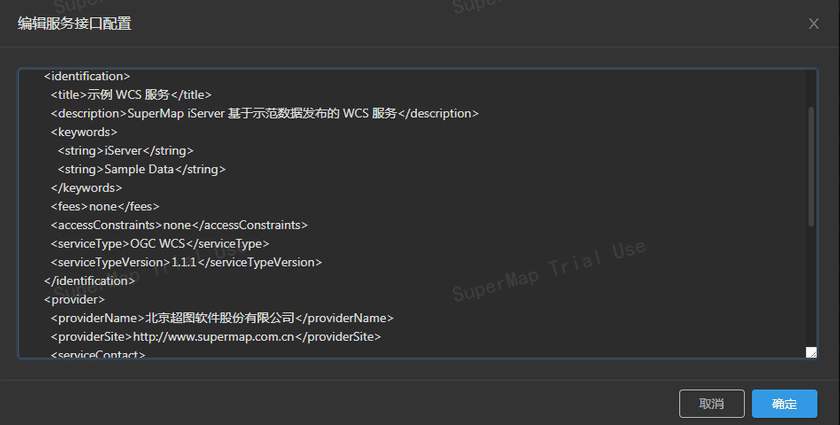Click the <provider> opening tag line
This screenshot has height=425, width=840.
click(74, 300)
